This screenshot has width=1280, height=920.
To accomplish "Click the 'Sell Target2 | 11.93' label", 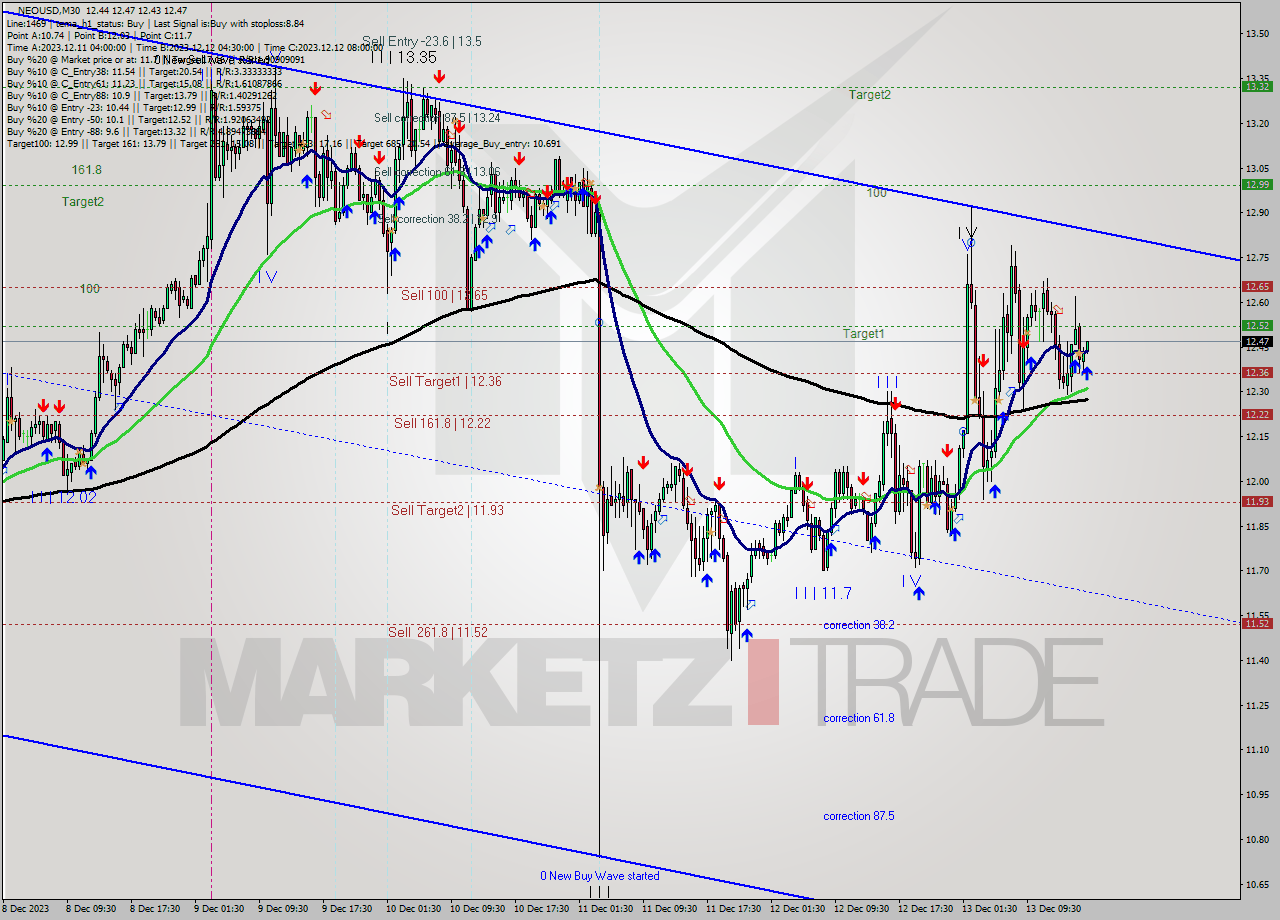I will [x=447, y=510].
